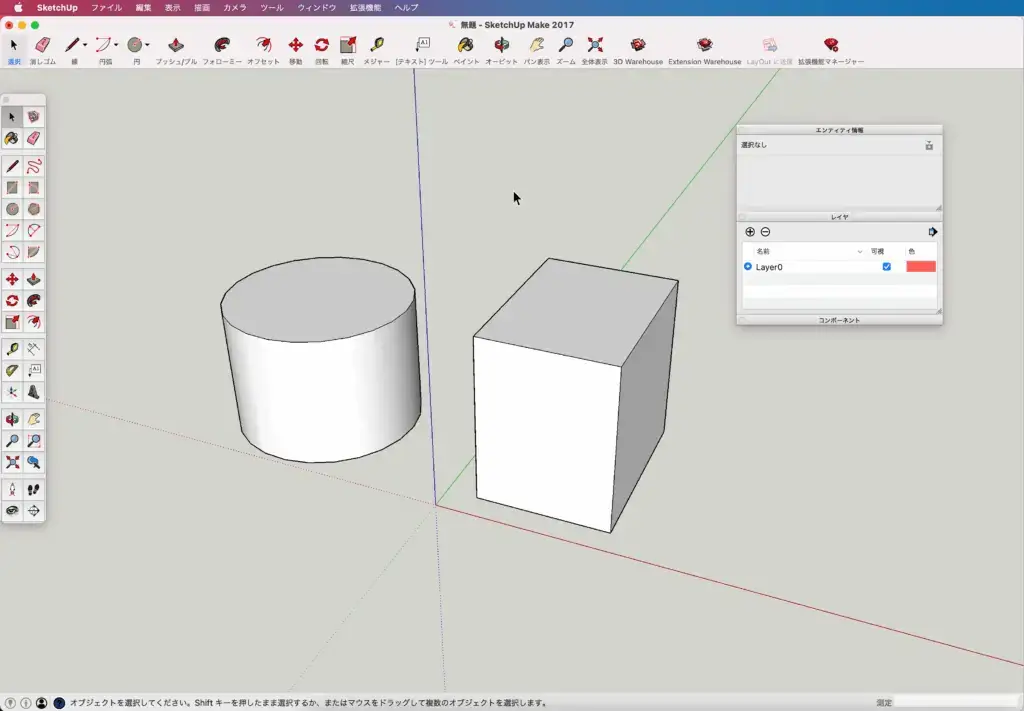The width and height of the screenshot is (1024, 711).
Task: Open the Apple menu
Action: click(x=18, y=8)
